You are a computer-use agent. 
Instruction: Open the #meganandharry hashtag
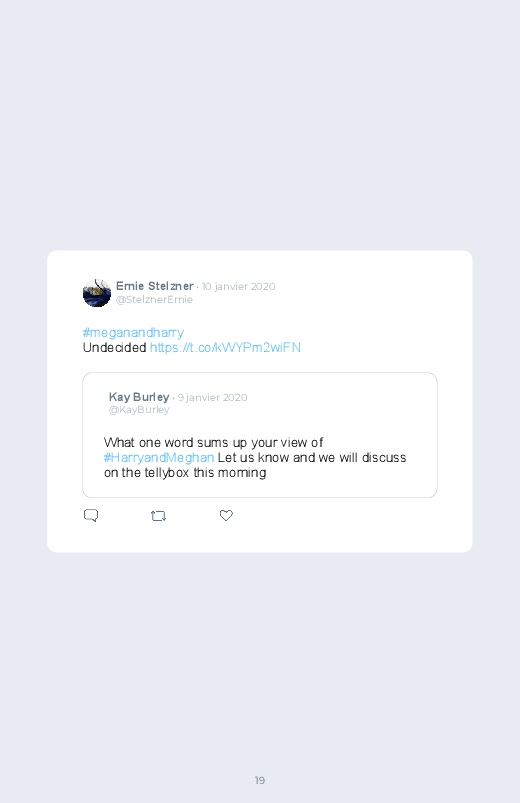coord(133,332)
